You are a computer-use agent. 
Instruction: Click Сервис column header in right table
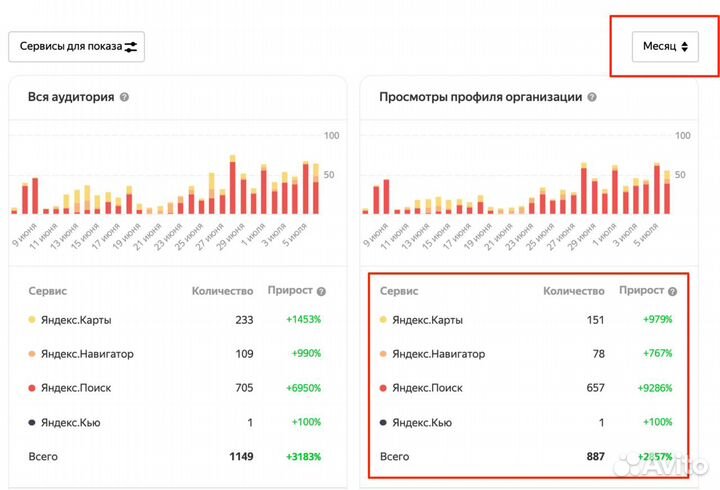coord(399,291)
